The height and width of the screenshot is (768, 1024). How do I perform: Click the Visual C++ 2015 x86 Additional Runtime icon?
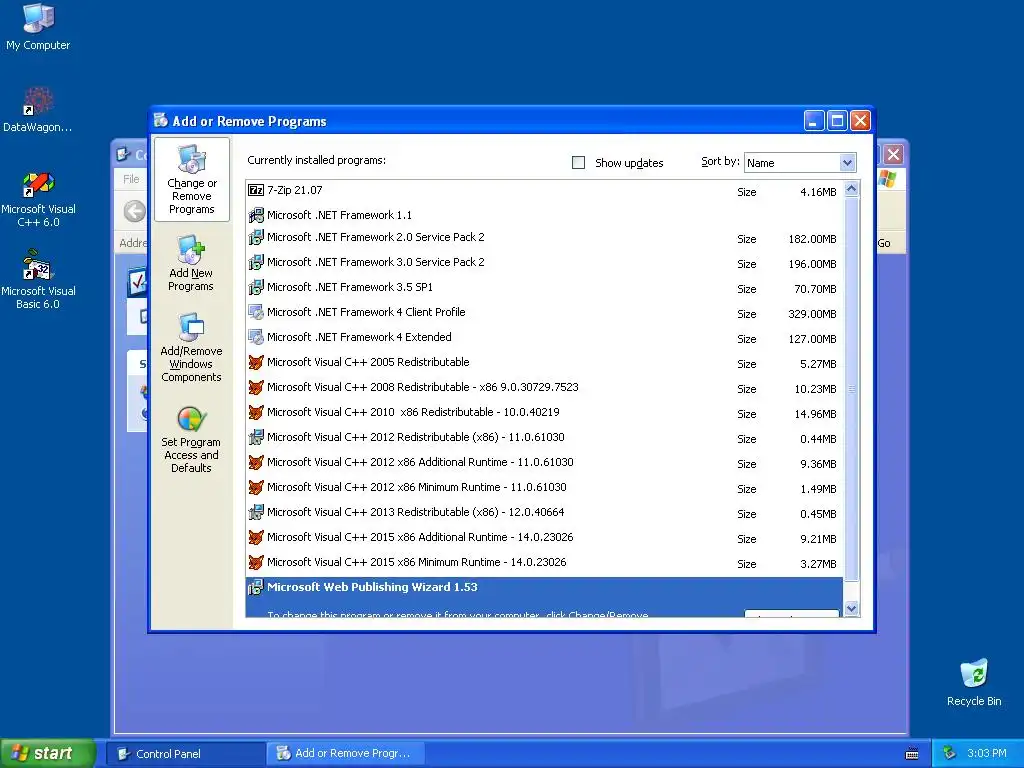click(256, 537)
